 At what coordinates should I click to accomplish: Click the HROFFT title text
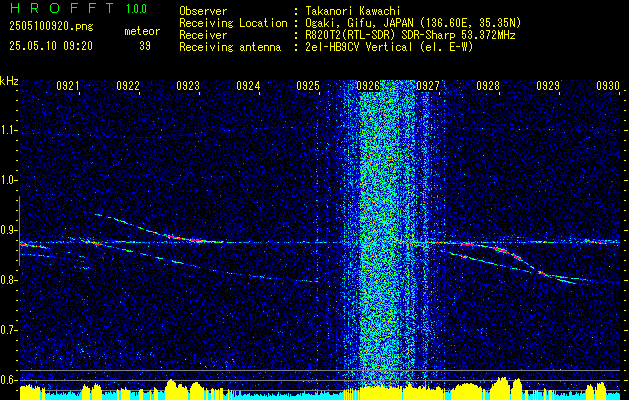click(x=62, y=8)
